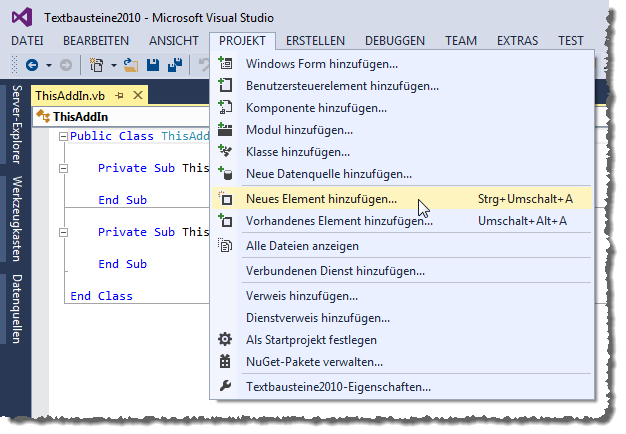626x434 pixels.
Task: Click the Als Startprojekt festlegen gear icon
Action: pos(225,339)
